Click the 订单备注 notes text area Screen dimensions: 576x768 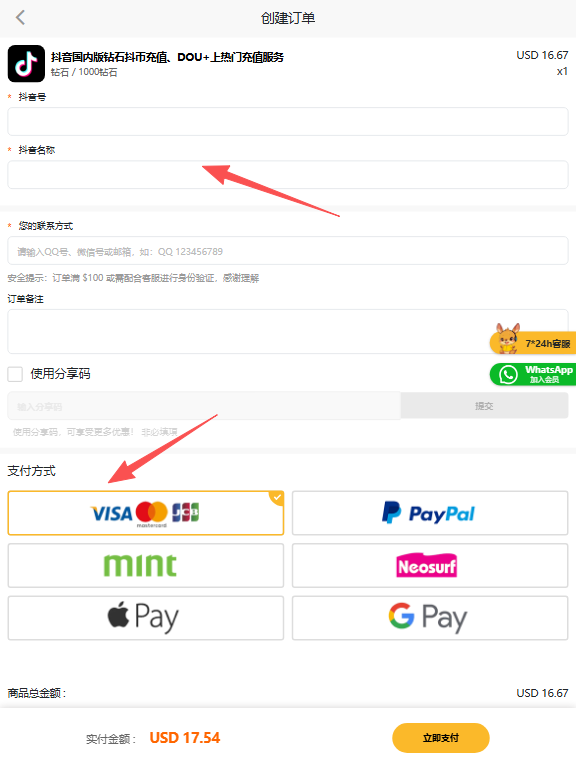tap(288, 331)
